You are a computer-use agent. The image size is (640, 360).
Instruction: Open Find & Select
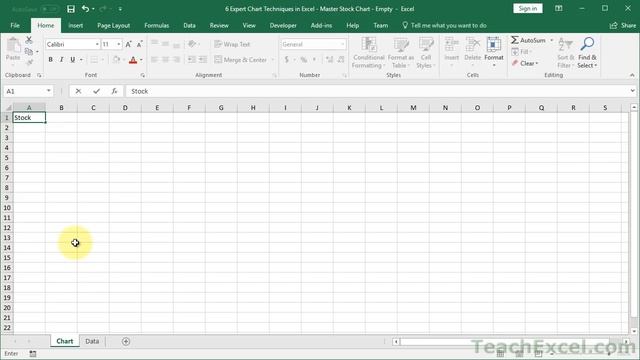587,53
